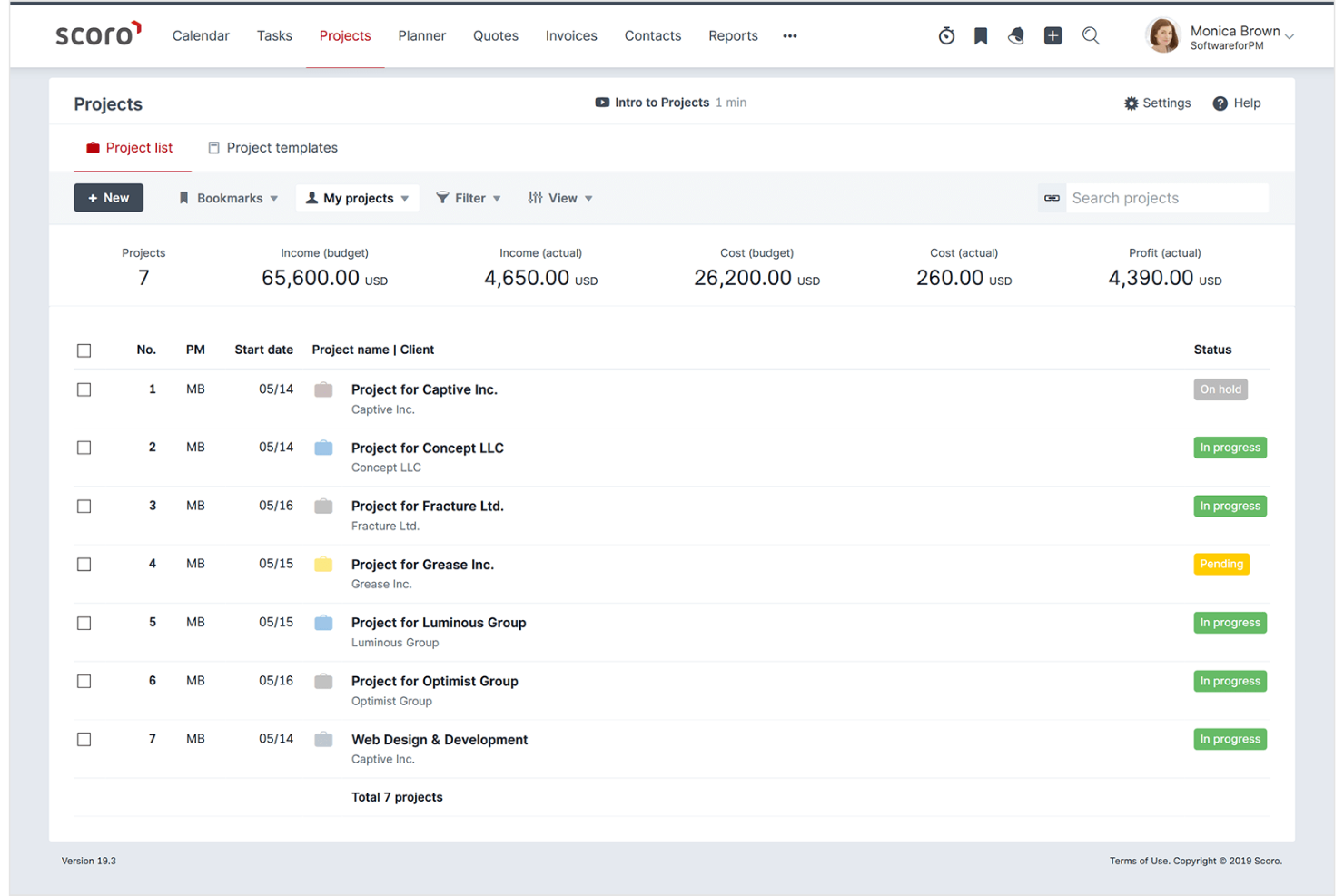Click the Settings gear icon
Screen dimensions: 1344x896
pyautogui.click(x=1131, y=103)
